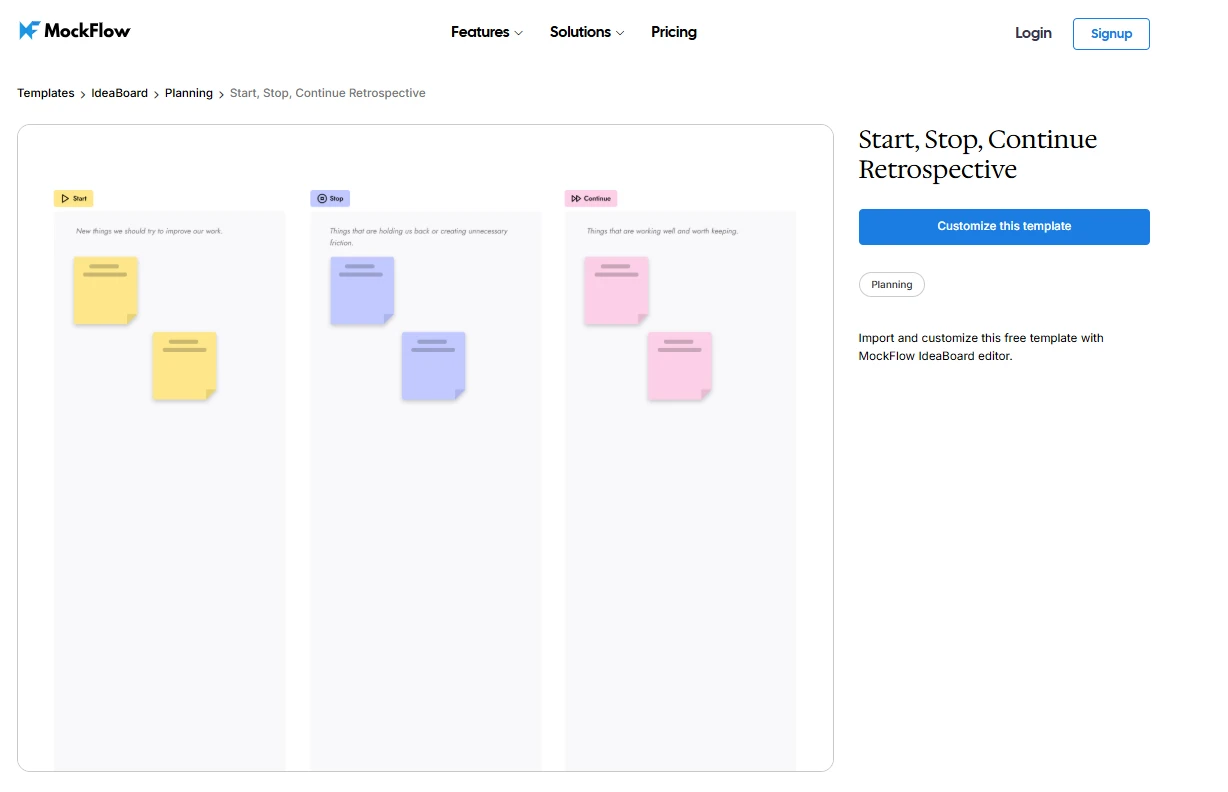
Task: Click the Signup button
Action: 1111,33
